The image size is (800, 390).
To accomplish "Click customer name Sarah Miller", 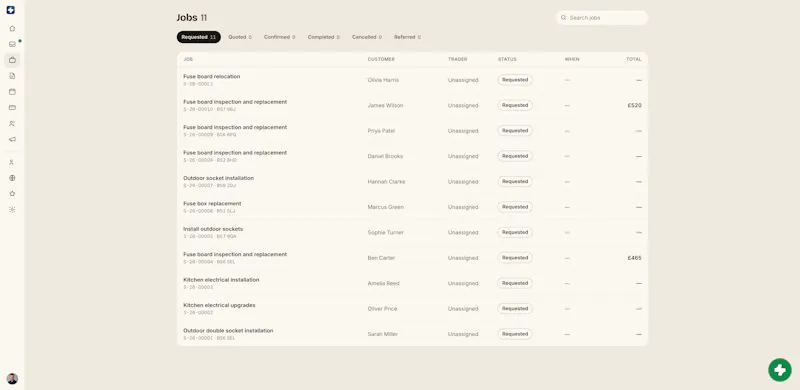I will (x=383, y=334).
